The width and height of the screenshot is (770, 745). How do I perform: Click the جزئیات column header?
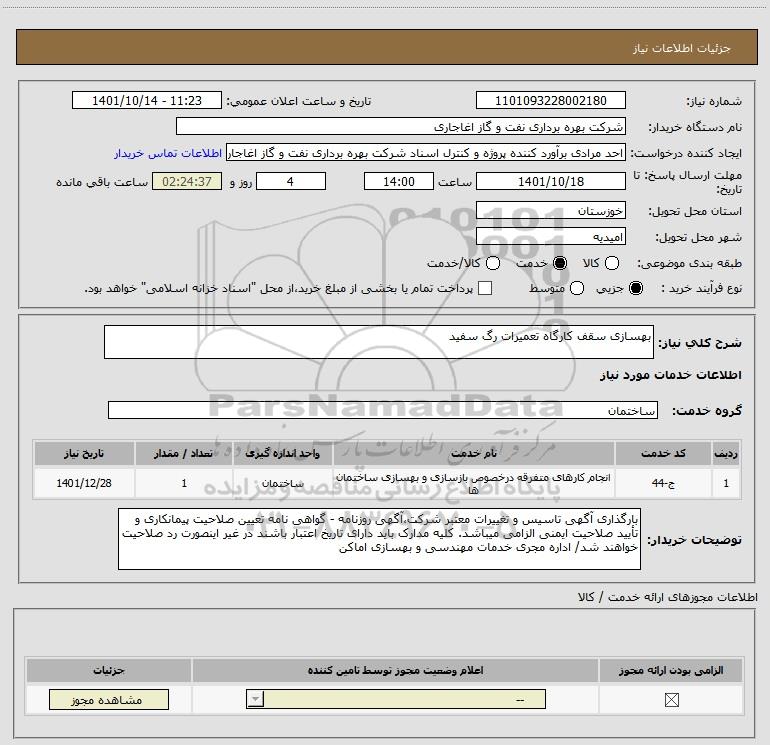(x=109, y=670)
